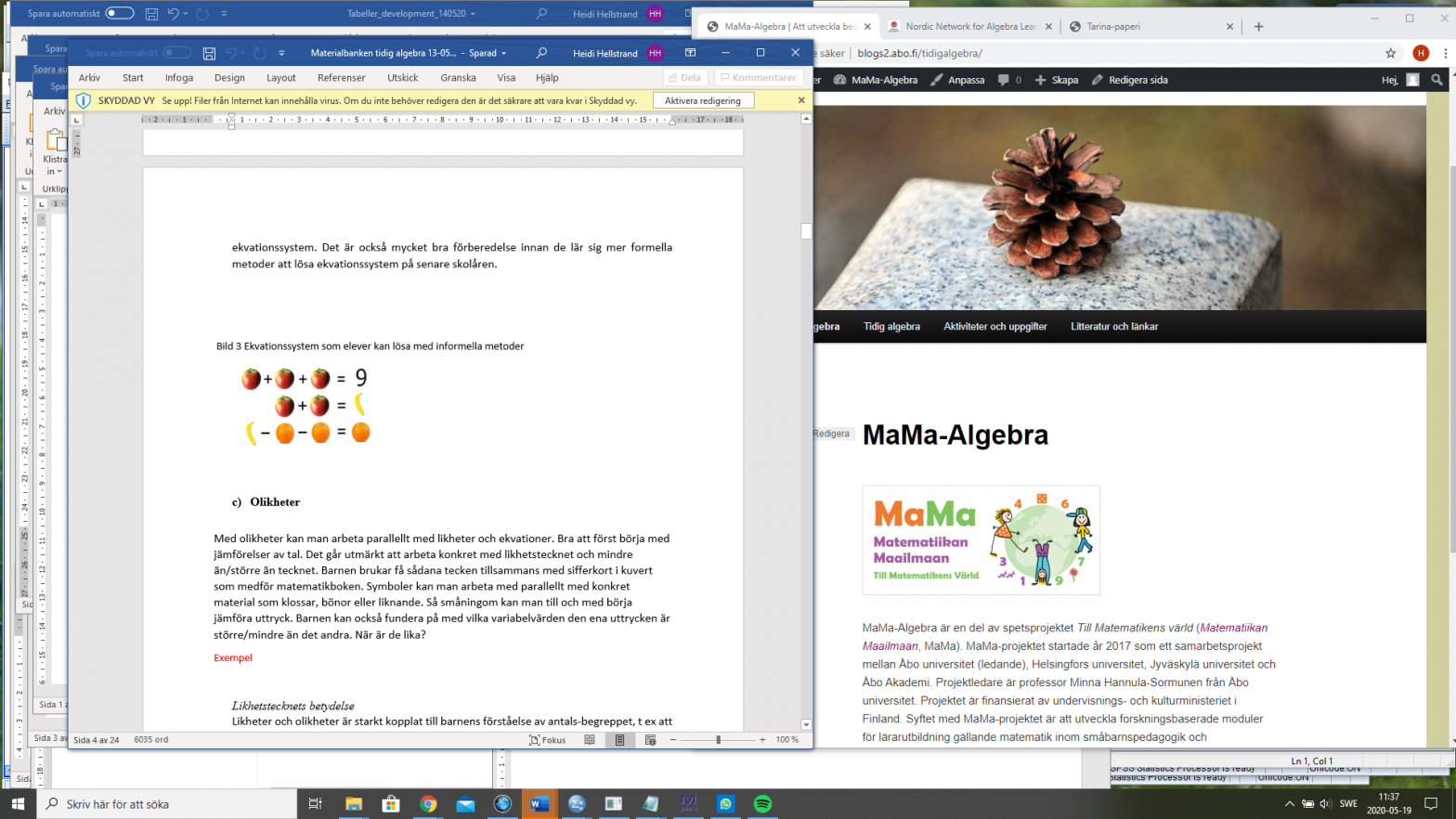Open Mail app from the taskbar

(x=465, y=804)
